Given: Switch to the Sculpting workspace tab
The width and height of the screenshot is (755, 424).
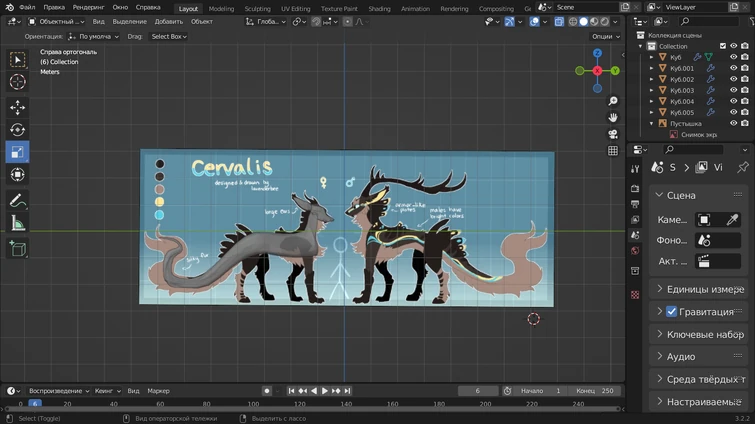Looking at the screenshot, I should tap(257, 8).
